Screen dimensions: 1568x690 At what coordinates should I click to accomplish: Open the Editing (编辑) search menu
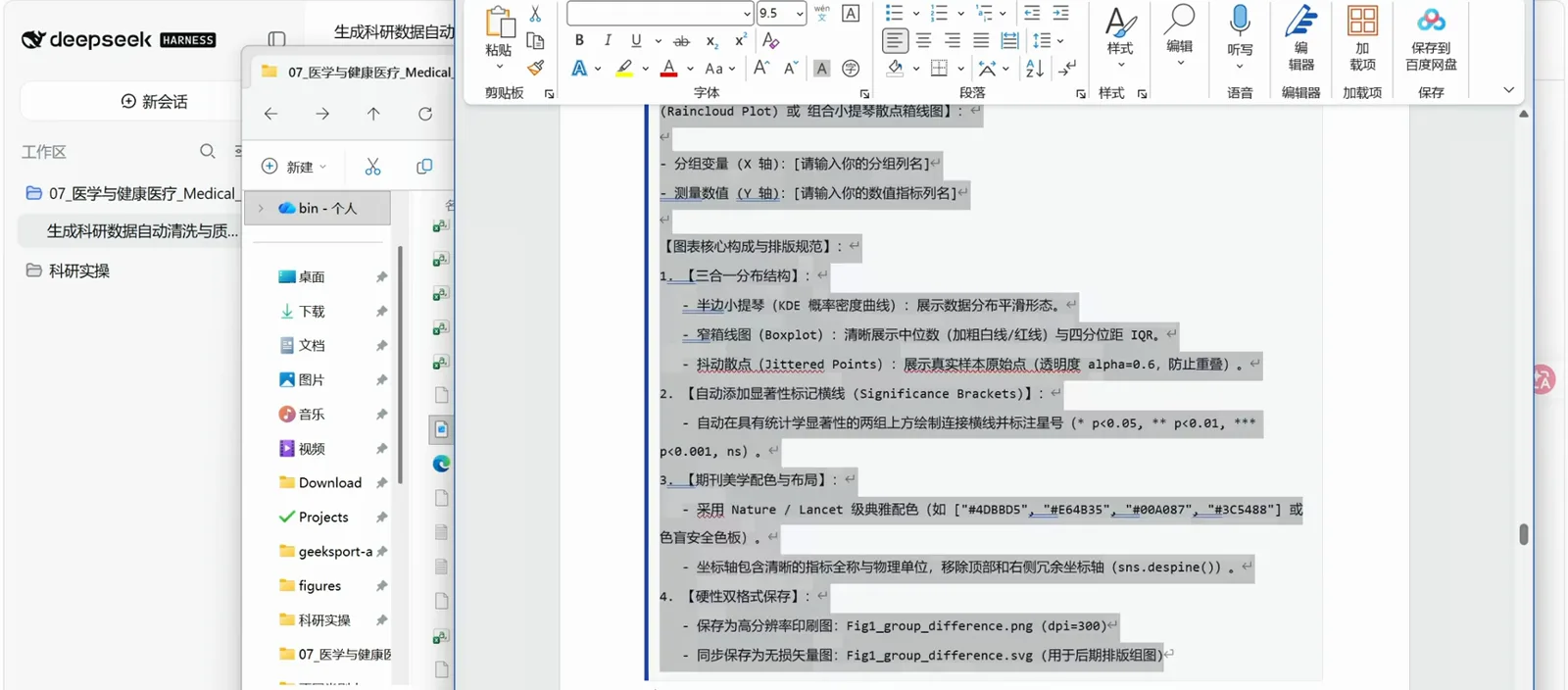[1179, 36]
